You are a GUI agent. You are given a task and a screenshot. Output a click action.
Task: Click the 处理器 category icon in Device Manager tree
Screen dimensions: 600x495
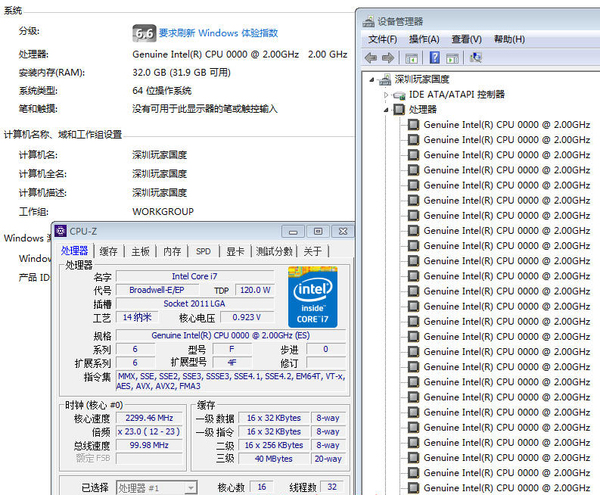tap(399, 110)
